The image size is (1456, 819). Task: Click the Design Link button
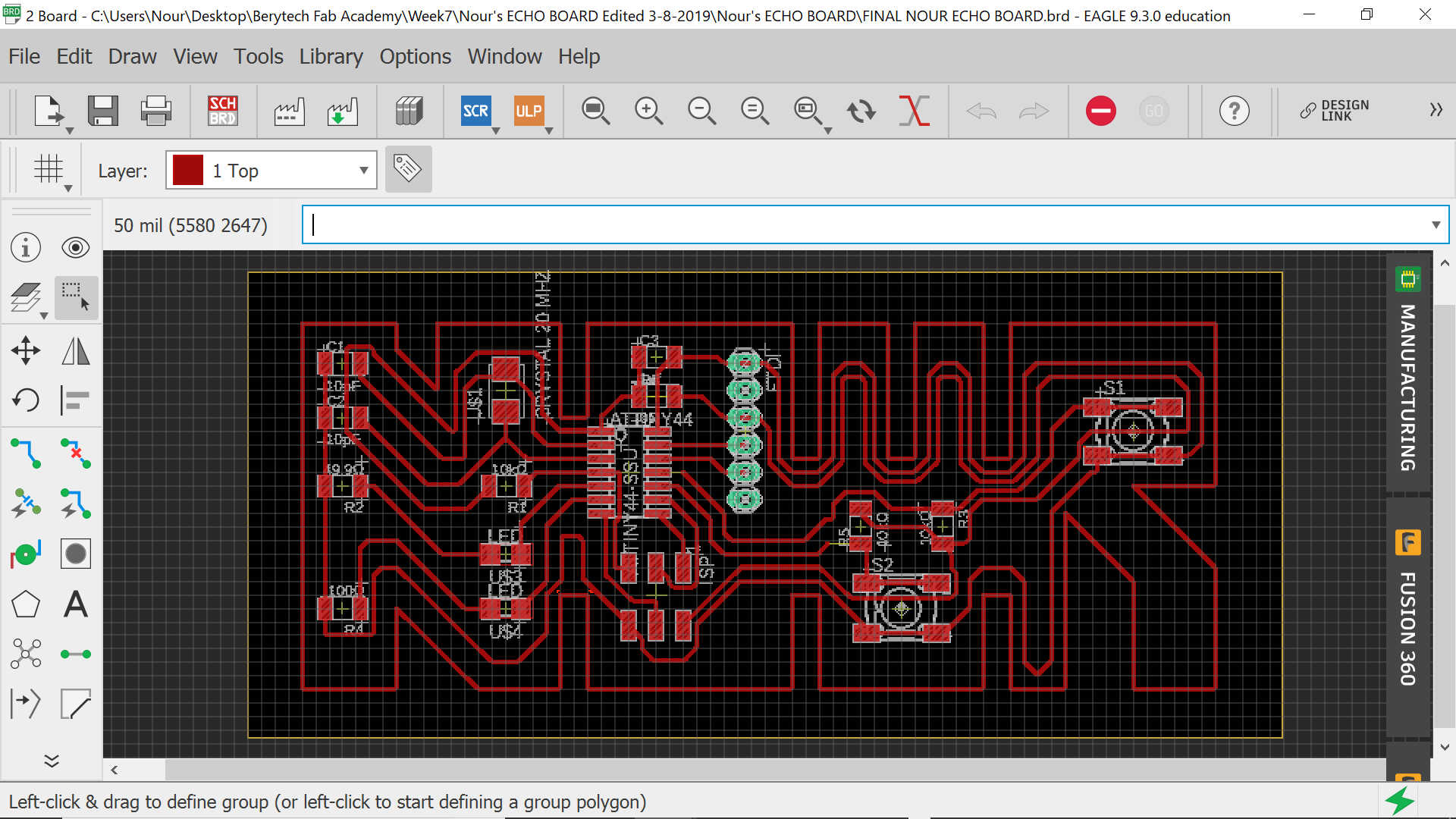coord(1335,111)
